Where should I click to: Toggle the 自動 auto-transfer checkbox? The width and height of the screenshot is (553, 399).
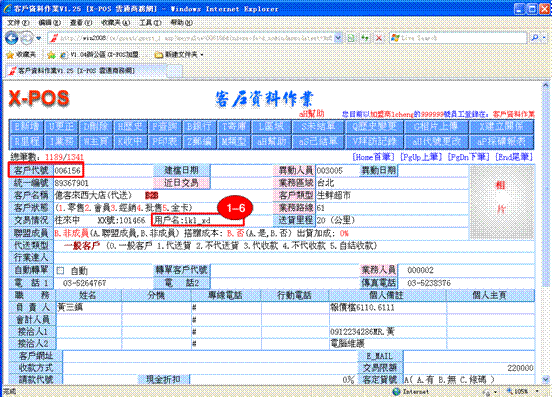[60, 271]
